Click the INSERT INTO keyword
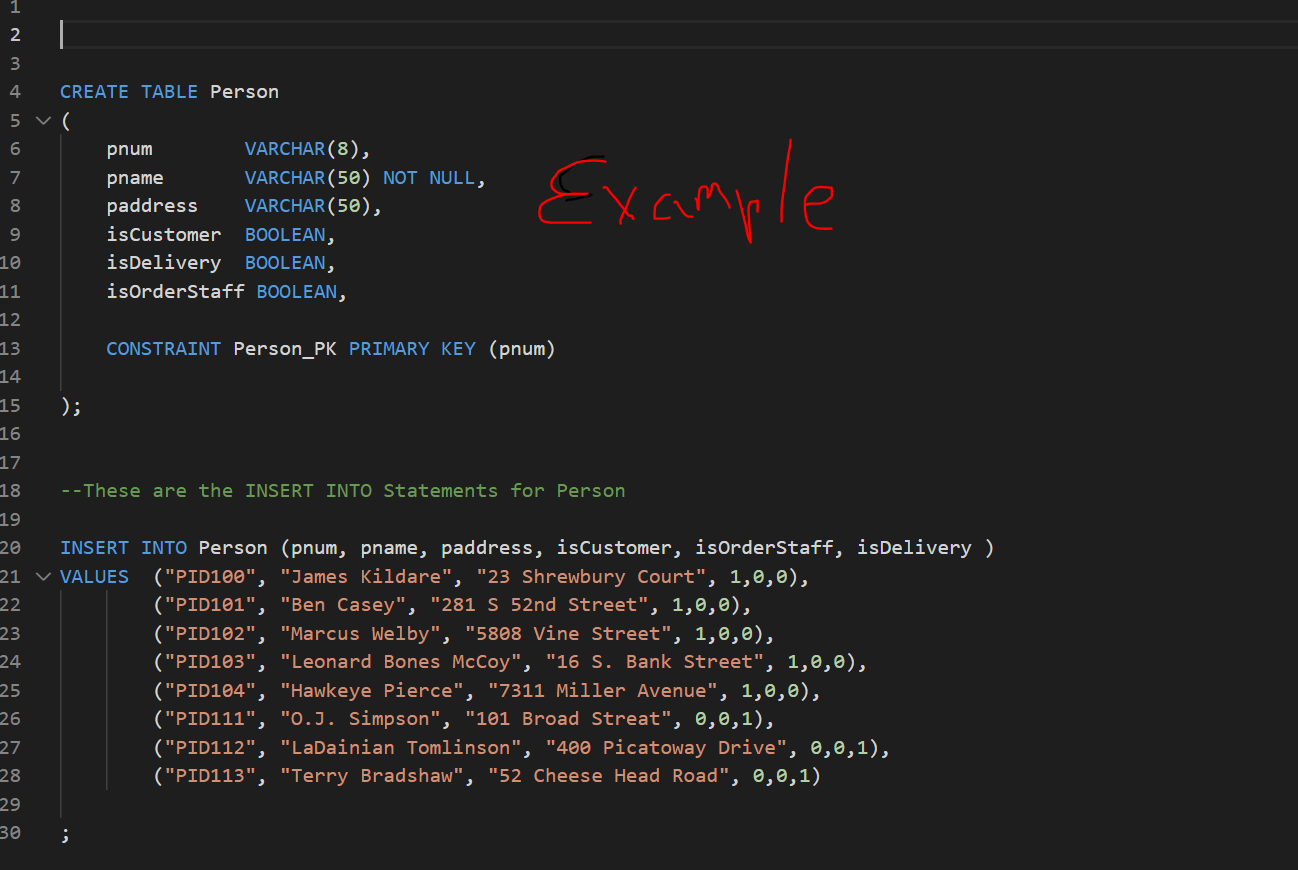The height and width of the screenshot is (870, 1298). click(x=127, y=547)
